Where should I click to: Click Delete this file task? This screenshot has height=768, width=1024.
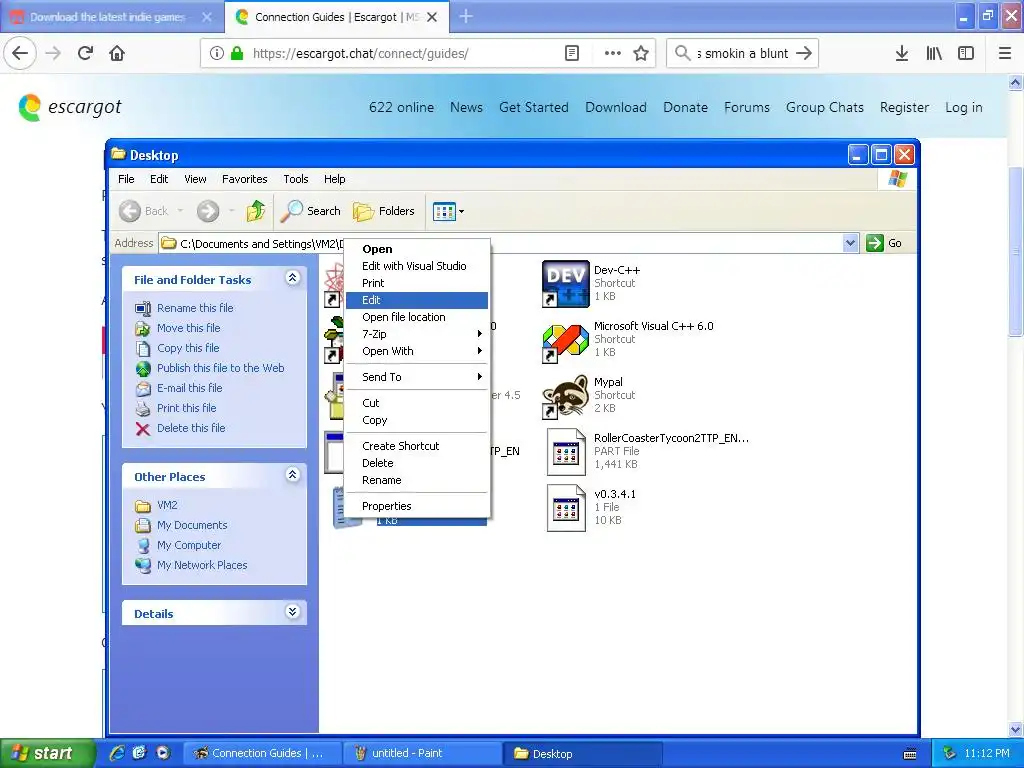(x=180, y=428)
